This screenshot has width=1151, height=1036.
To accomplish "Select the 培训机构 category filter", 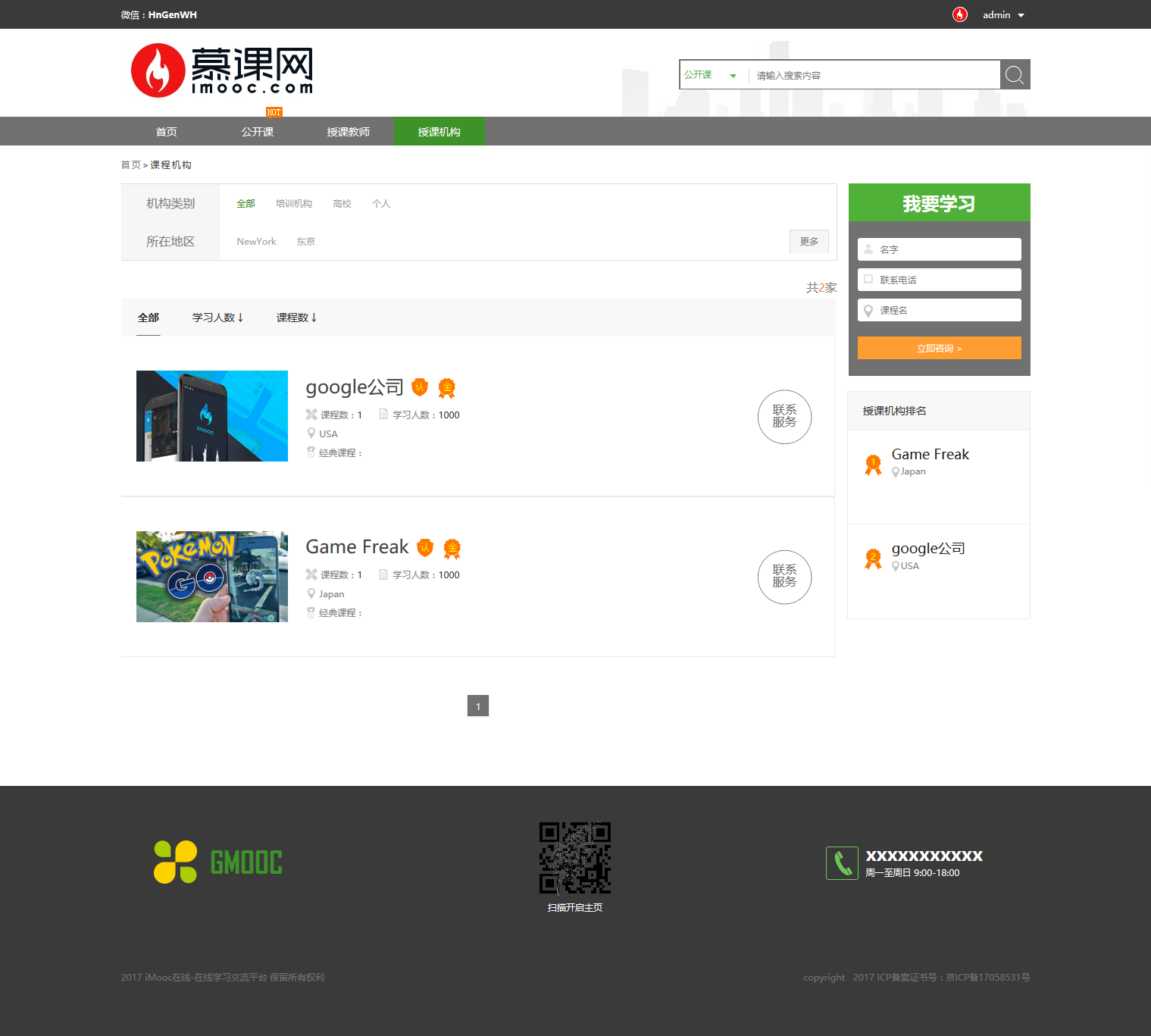I will click(x=293, y=203).
